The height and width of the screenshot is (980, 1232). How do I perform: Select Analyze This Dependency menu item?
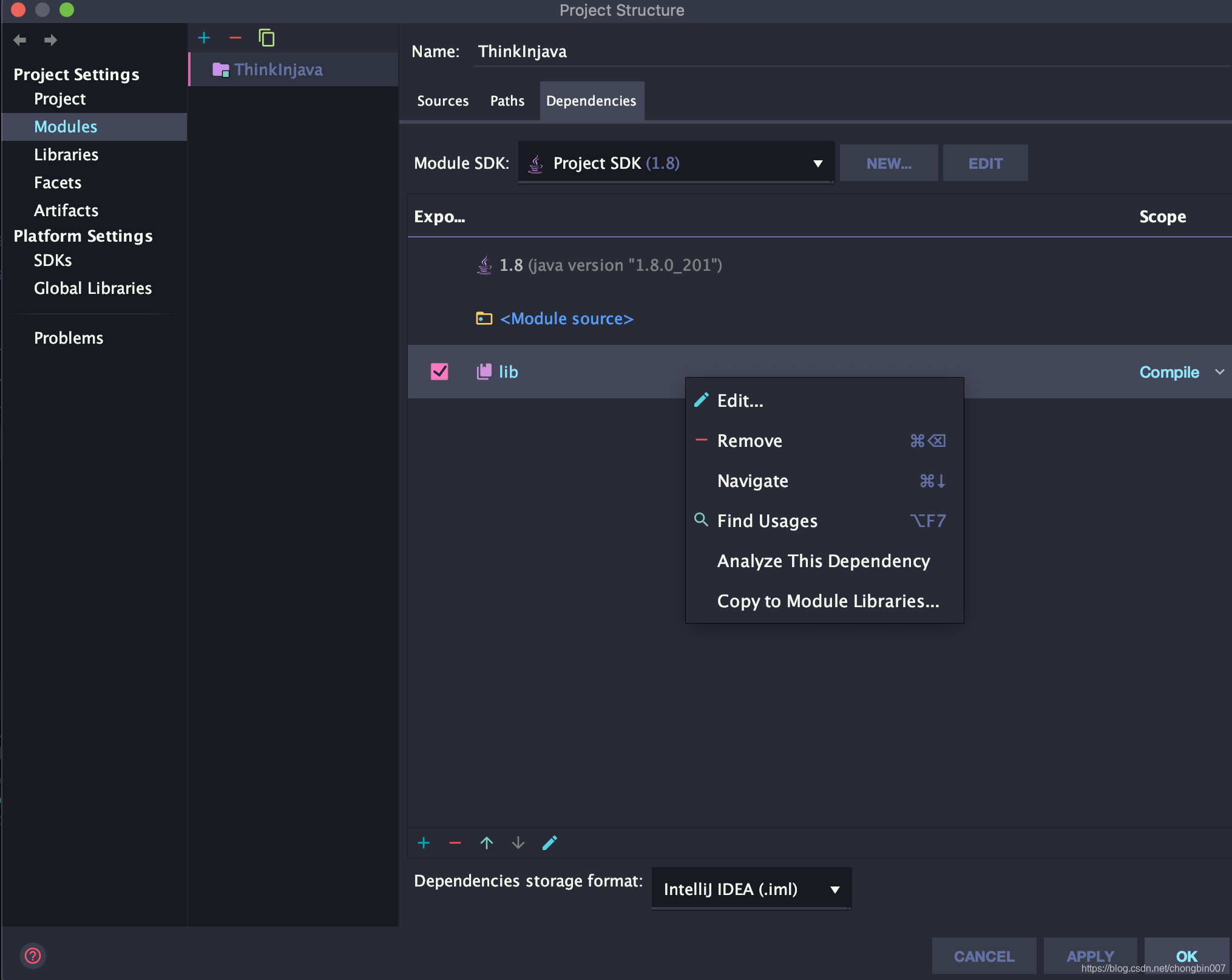[x=823, y=561]
